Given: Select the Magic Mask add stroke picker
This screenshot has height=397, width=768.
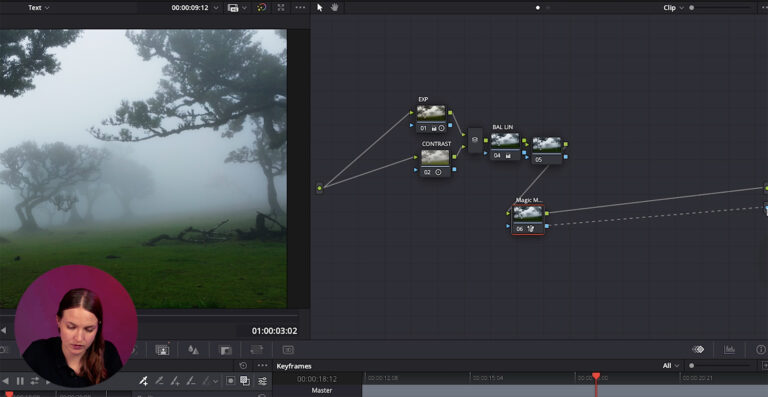Looking at the screenshot, I should coord(143,380).
